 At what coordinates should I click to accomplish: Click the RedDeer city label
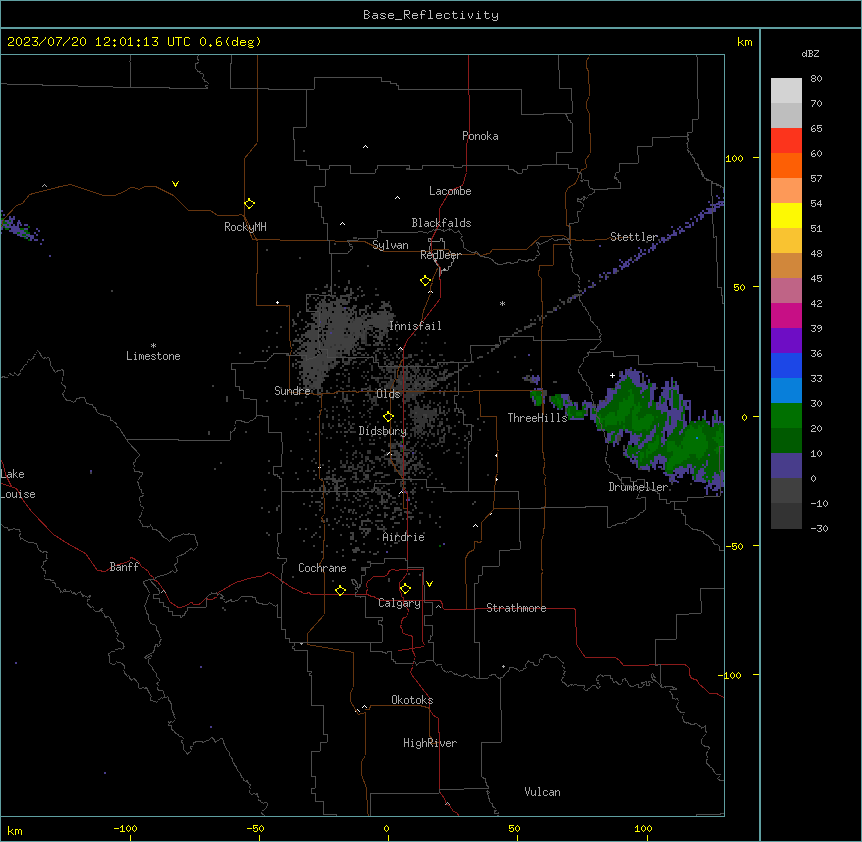[x=440, y=255]
